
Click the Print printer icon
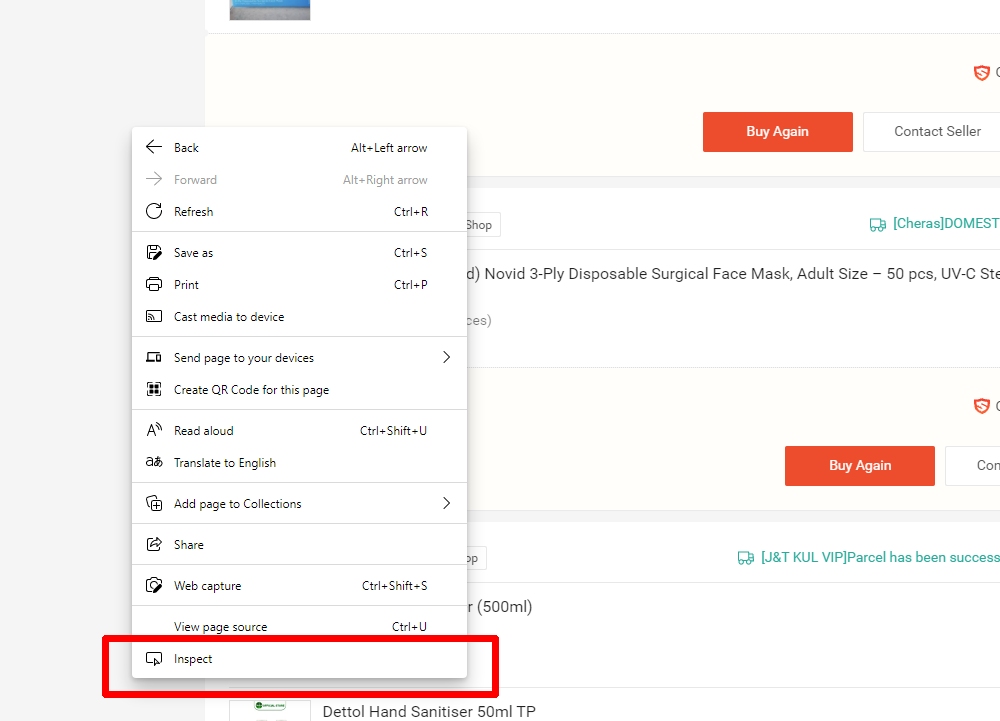(154, 285)
